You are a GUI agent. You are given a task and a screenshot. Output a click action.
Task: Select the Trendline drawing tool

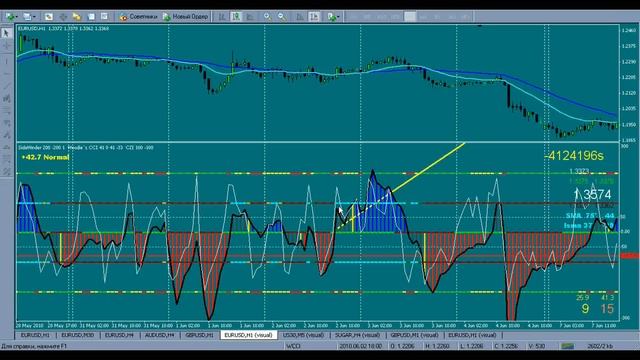pos(7,86)
